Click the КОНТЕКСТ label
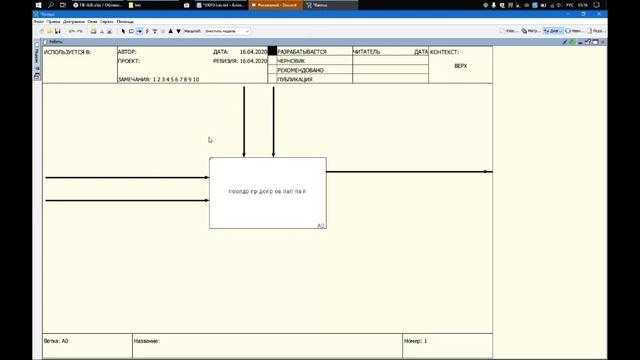 pyautogui.click(x=444, y=52)
